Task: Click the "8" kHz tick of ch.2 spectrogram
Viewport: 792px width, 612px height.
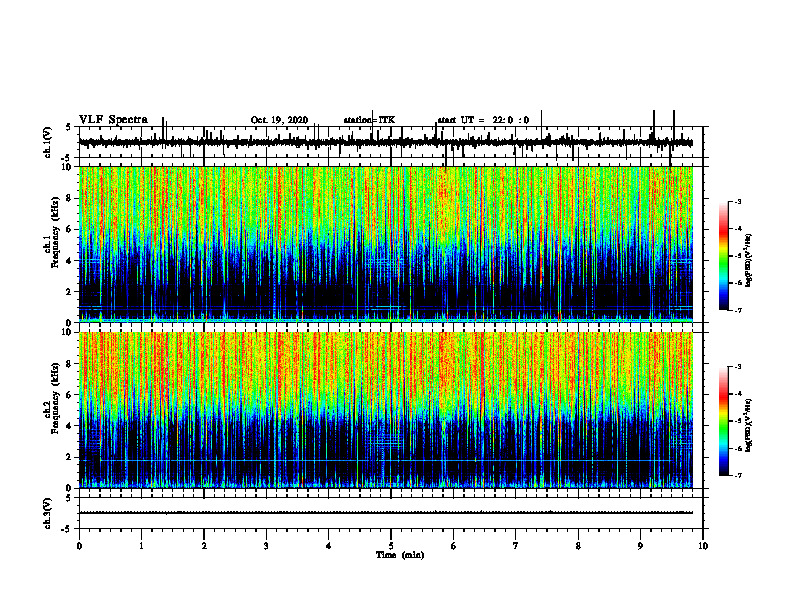Action: (70, 364)
